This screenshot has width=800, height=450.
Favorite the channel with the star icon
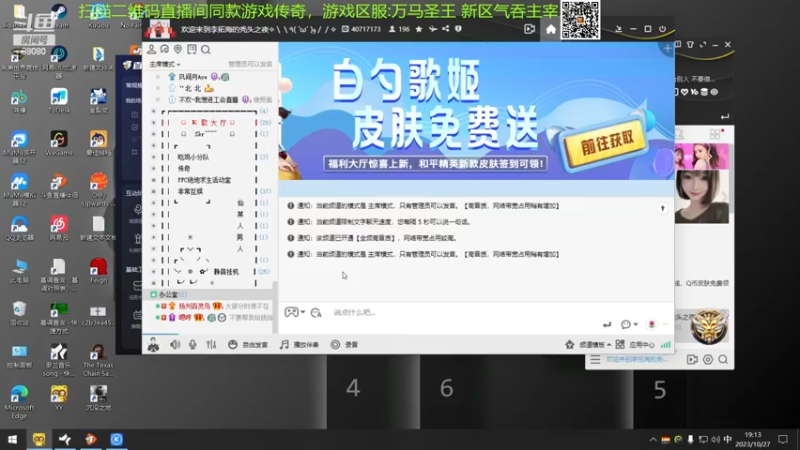419,29
